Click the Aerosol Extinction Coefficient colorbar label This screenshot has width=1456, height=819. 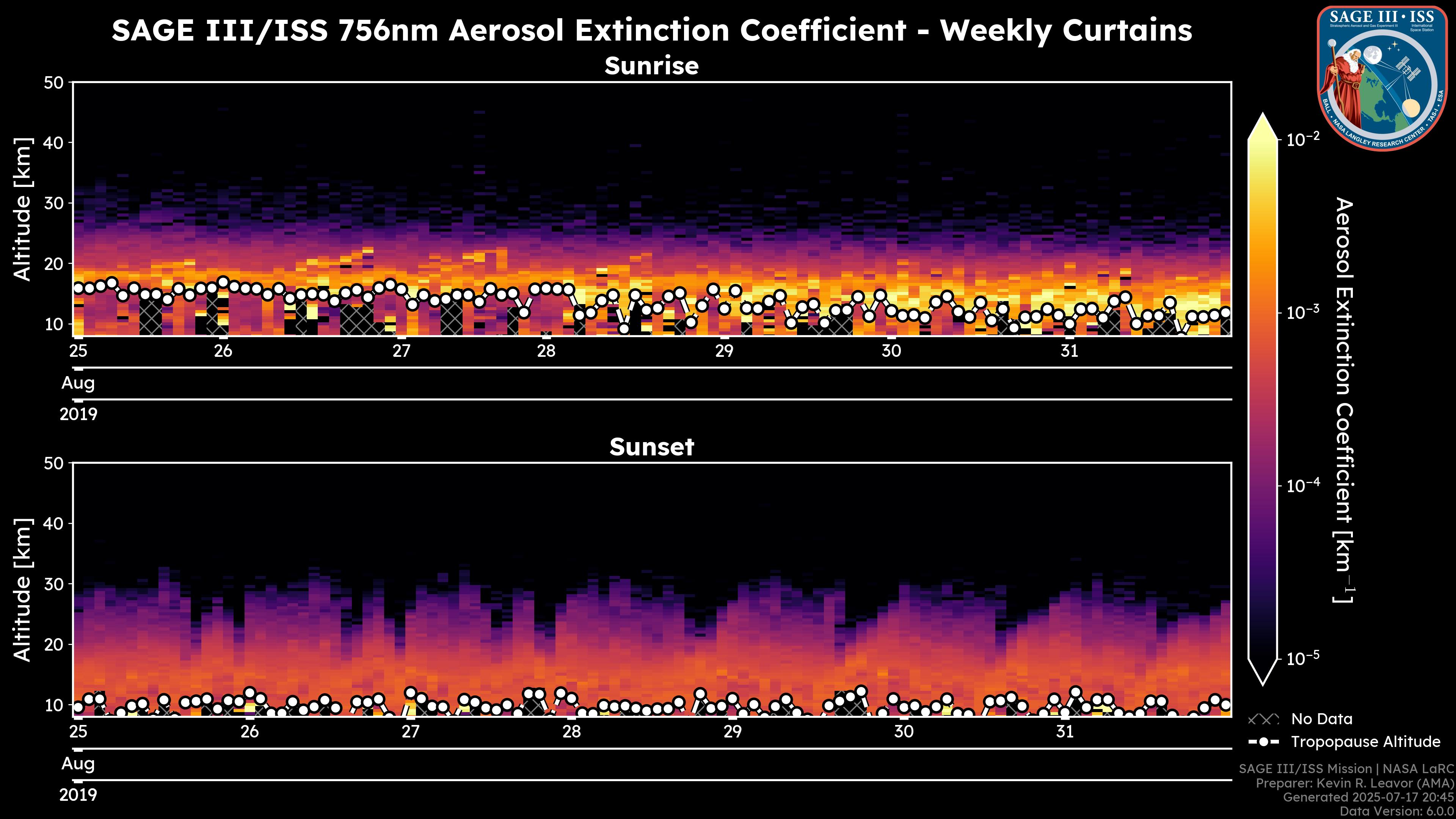click(x=1343, y=400)
